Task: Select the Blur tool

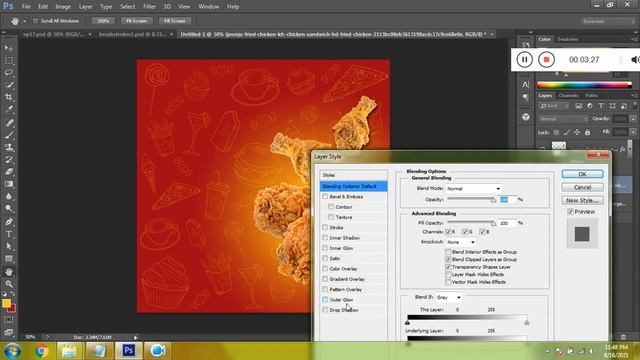Action: (x=9, y=196)
